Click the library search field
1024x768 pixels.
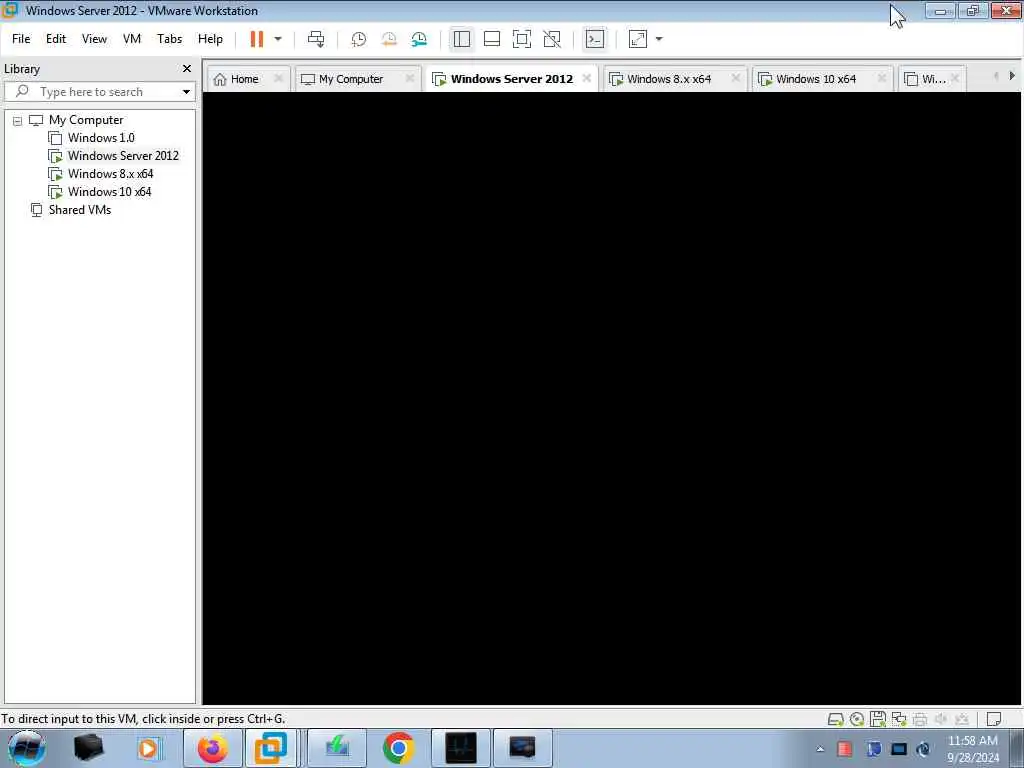(98, 91)
